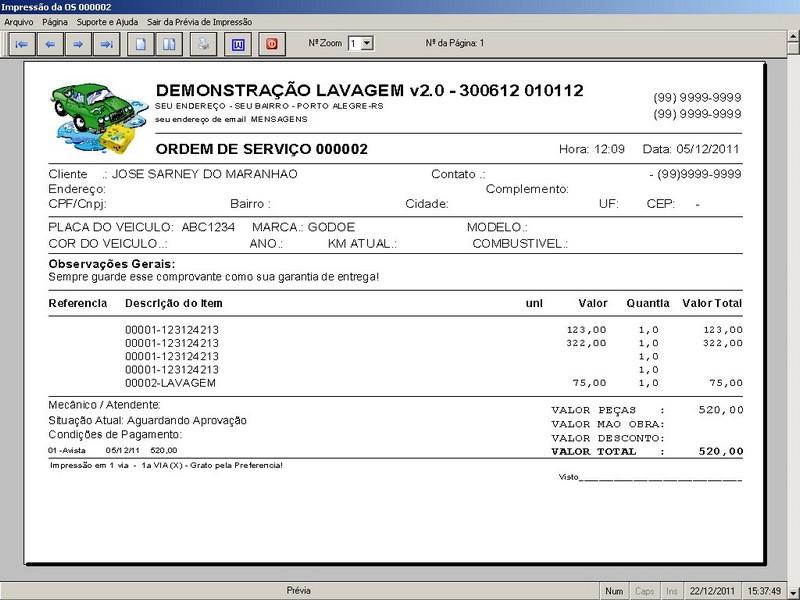Screen dimensions: 800x600
Task: Click the printer icon
Action: coord(203,44)
